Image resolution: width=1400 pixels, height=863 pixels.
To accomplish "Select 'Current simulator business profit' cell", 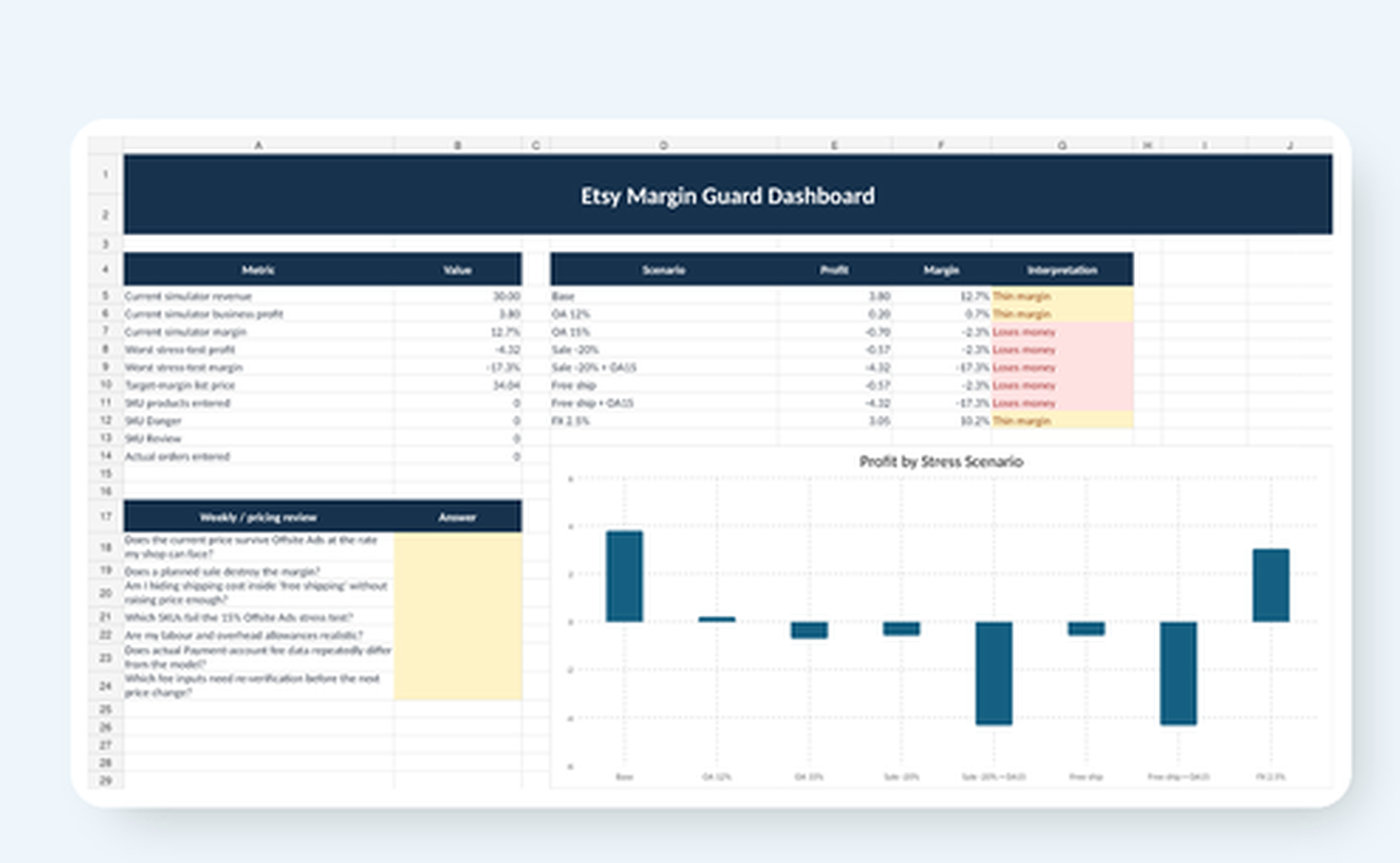I will click(258, 314).
